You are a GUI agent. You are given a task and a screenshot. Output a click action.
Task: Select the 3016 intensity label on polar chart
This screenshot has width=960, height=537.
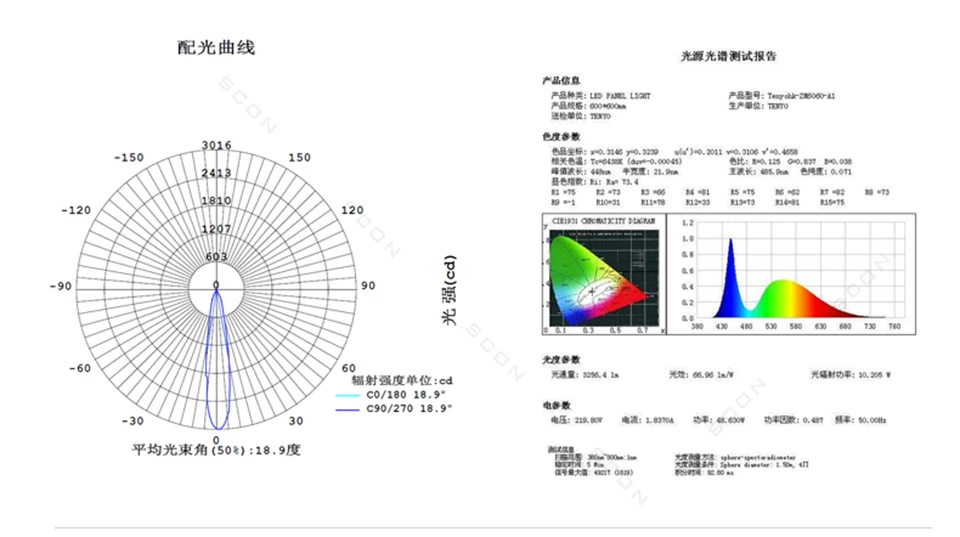(217, 145)
